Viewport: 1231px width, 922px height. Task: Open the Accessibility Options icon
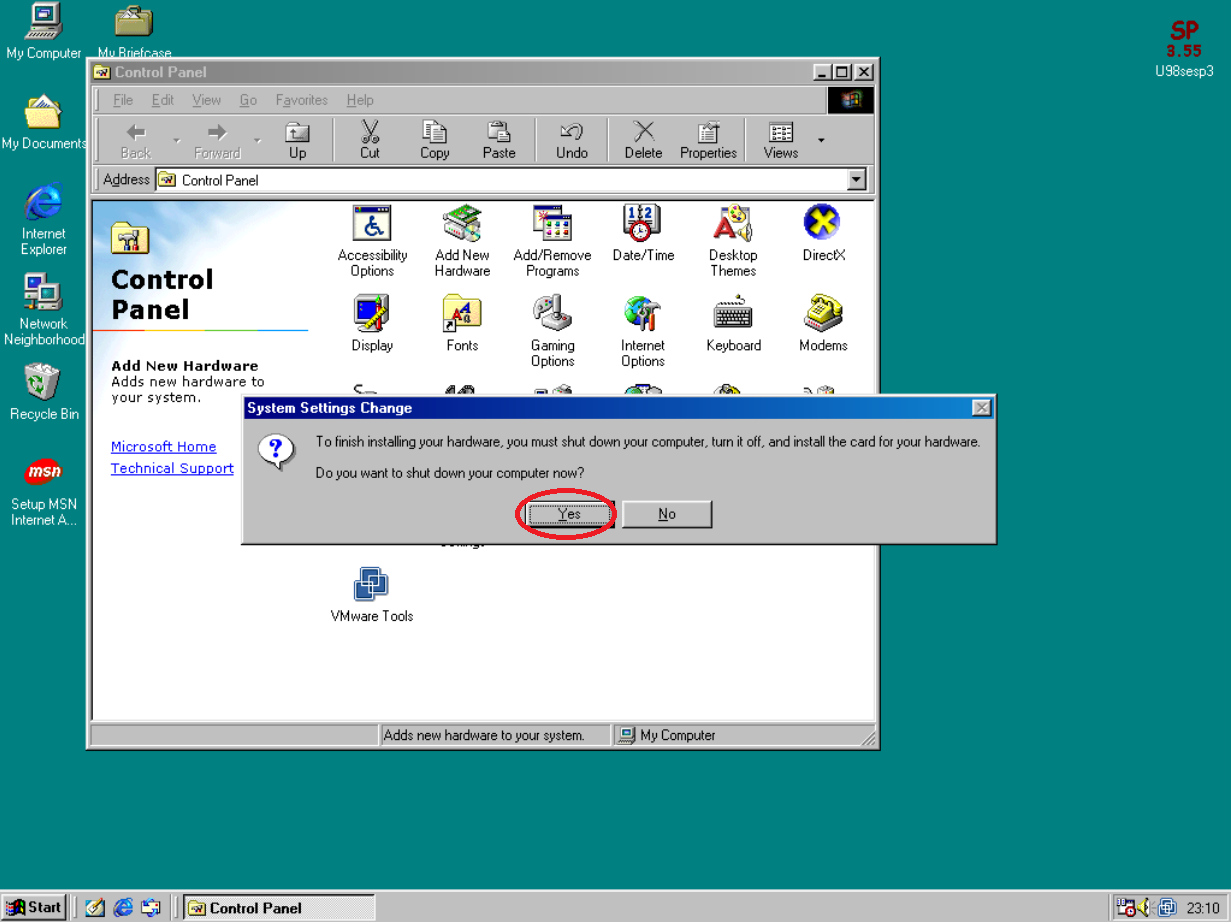[x=372, y=225]
